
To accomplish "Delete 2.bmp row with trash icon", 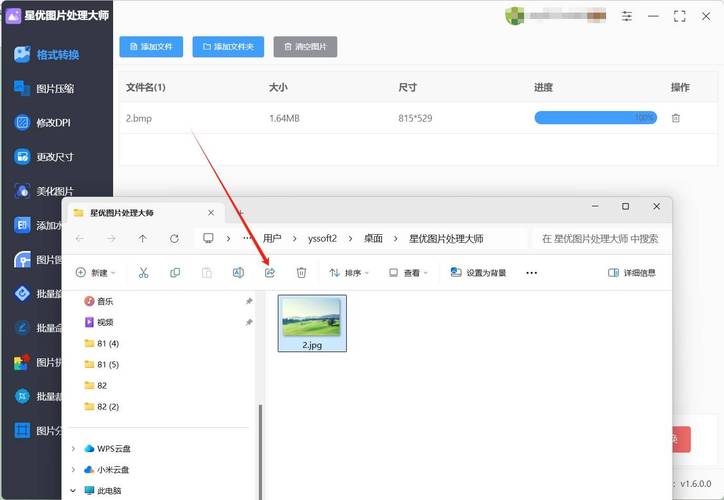I will coord(676,118).
